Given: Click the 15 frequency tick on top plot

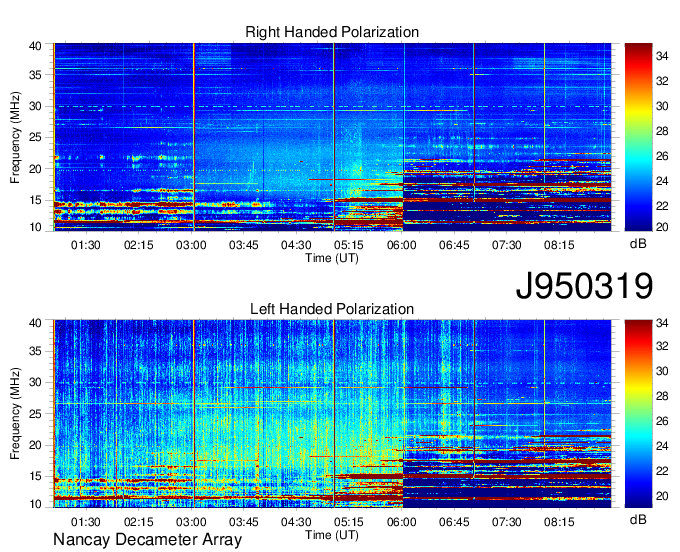Looking at the screenshot, I should pos(35,200).
